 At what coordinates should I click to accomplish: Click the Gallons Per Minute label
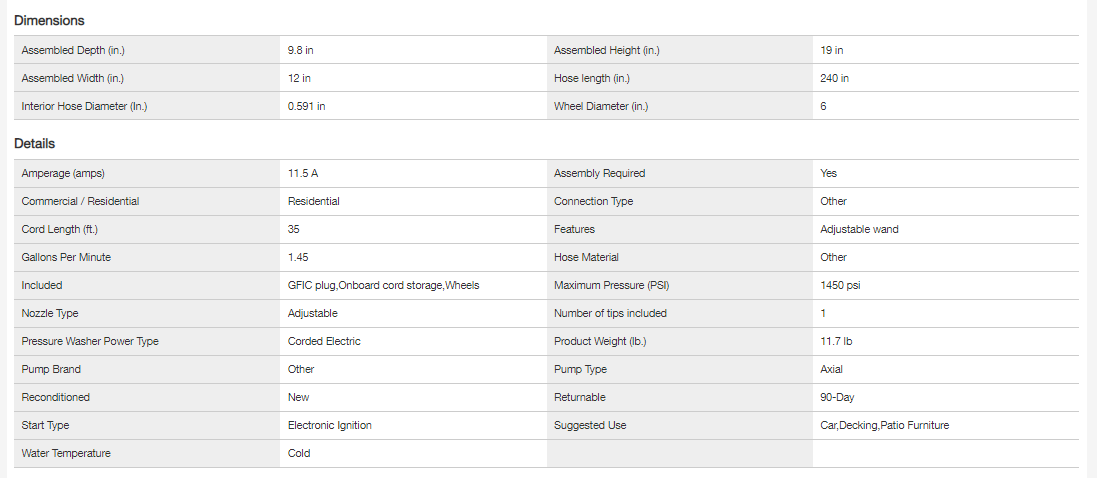click(x=66, y=257)
